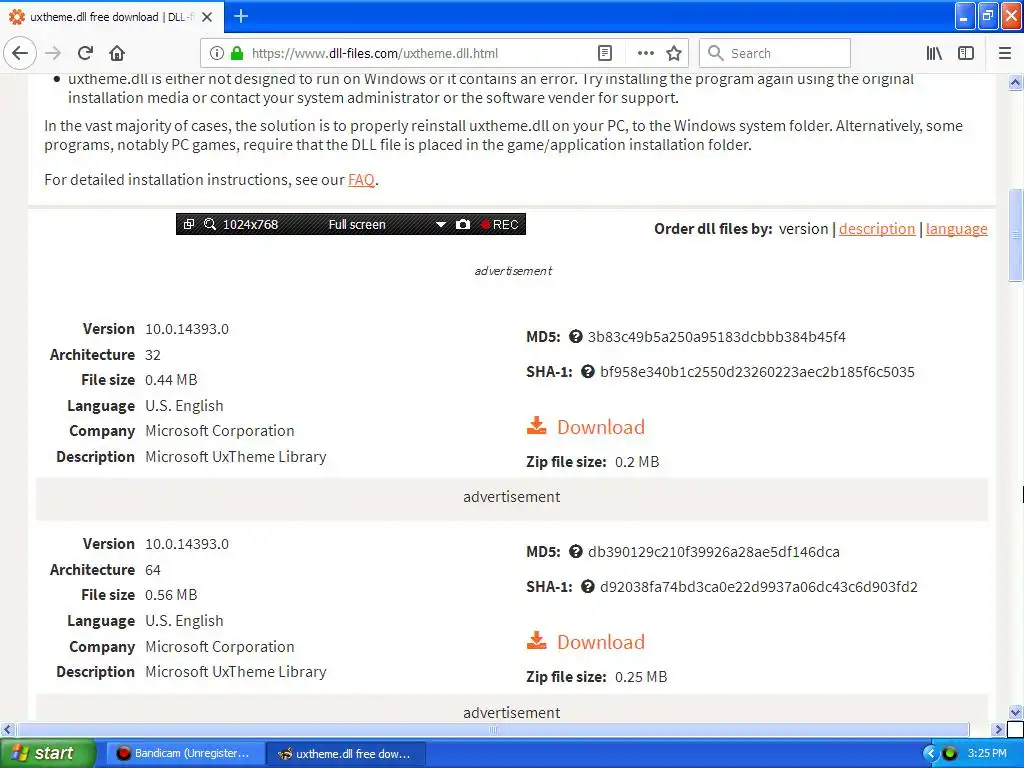This screenshot has width=1024, height=768.
Task: Select the uxtheme.dll free download tab
Action: (x=112, y=17)
